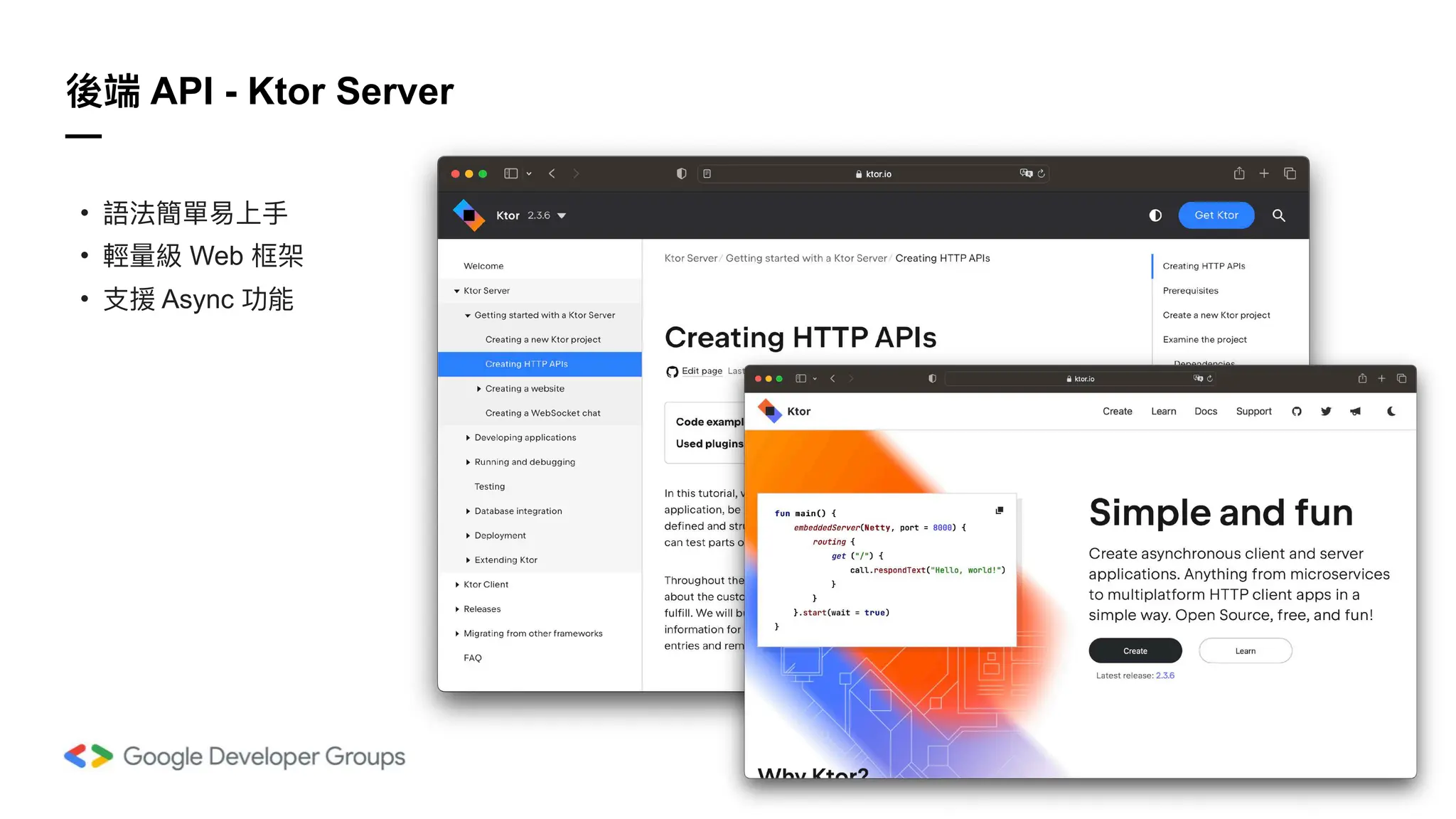Jump to Create a new Ktor project in outline
Screen dimensions: 1456x819
(x=1216, y=315)
